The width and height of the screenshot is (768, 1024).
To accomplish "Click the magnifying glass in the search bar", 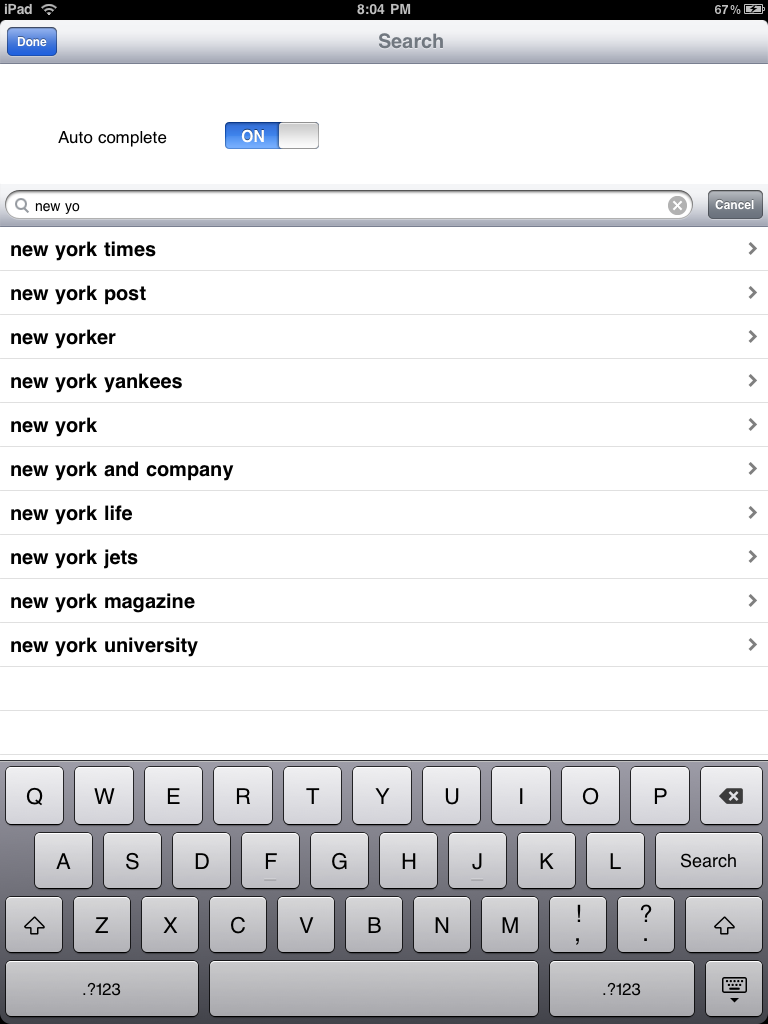I will (22, 204).
